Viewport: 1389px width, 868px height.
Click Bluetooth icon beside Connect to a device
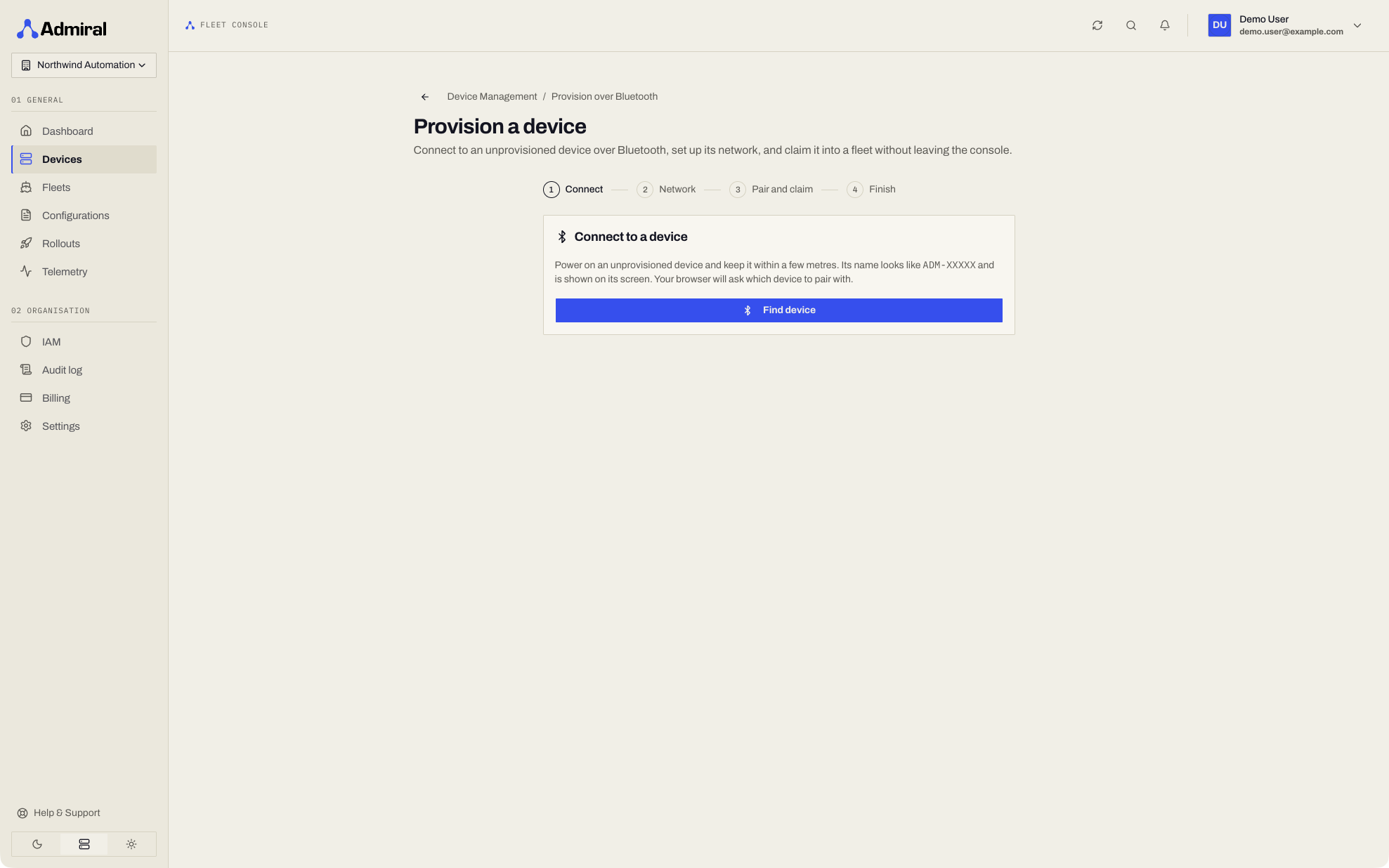pos(562,237)
